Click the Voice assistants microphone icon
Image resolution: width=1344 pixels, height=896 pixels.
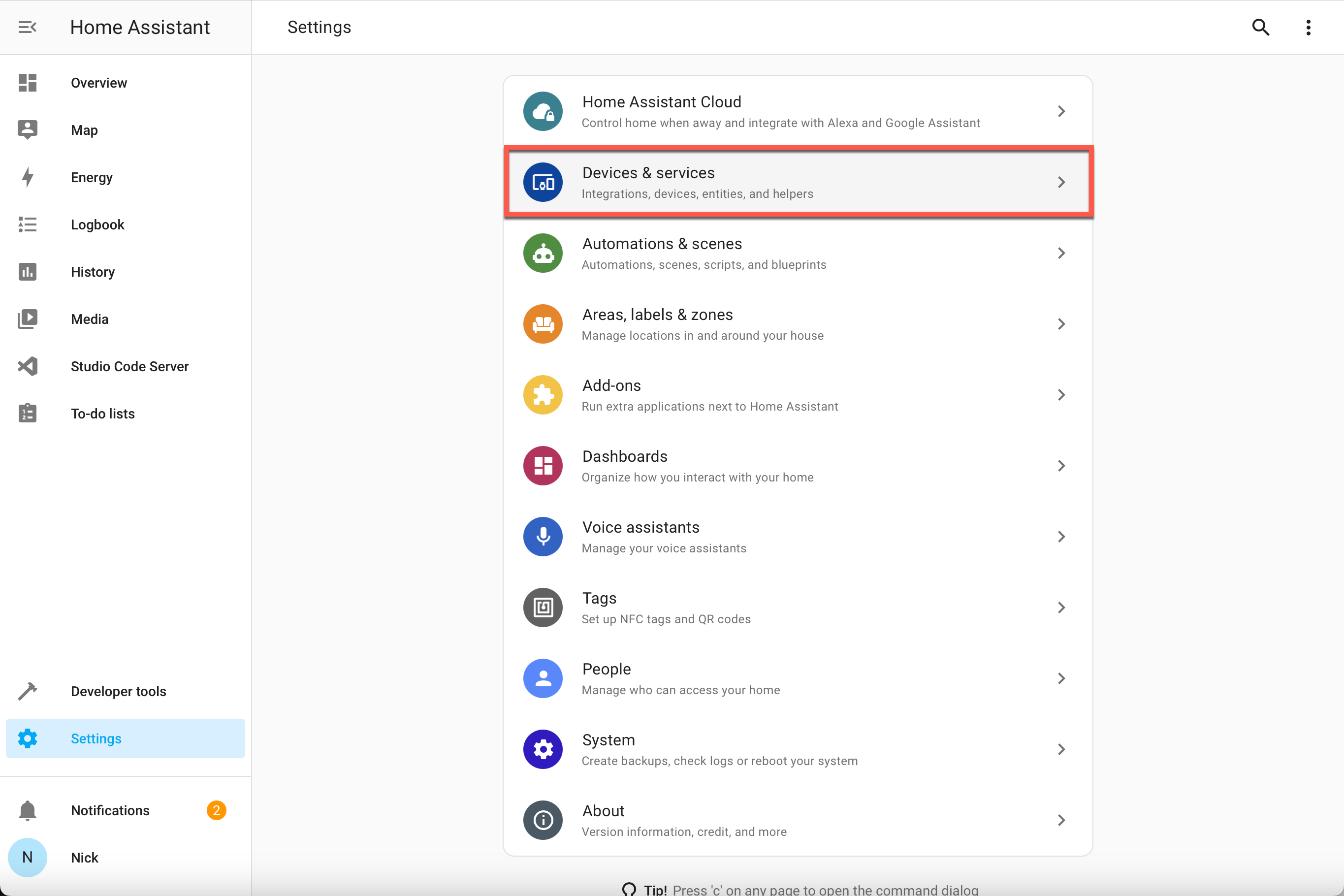click(543, 537)
